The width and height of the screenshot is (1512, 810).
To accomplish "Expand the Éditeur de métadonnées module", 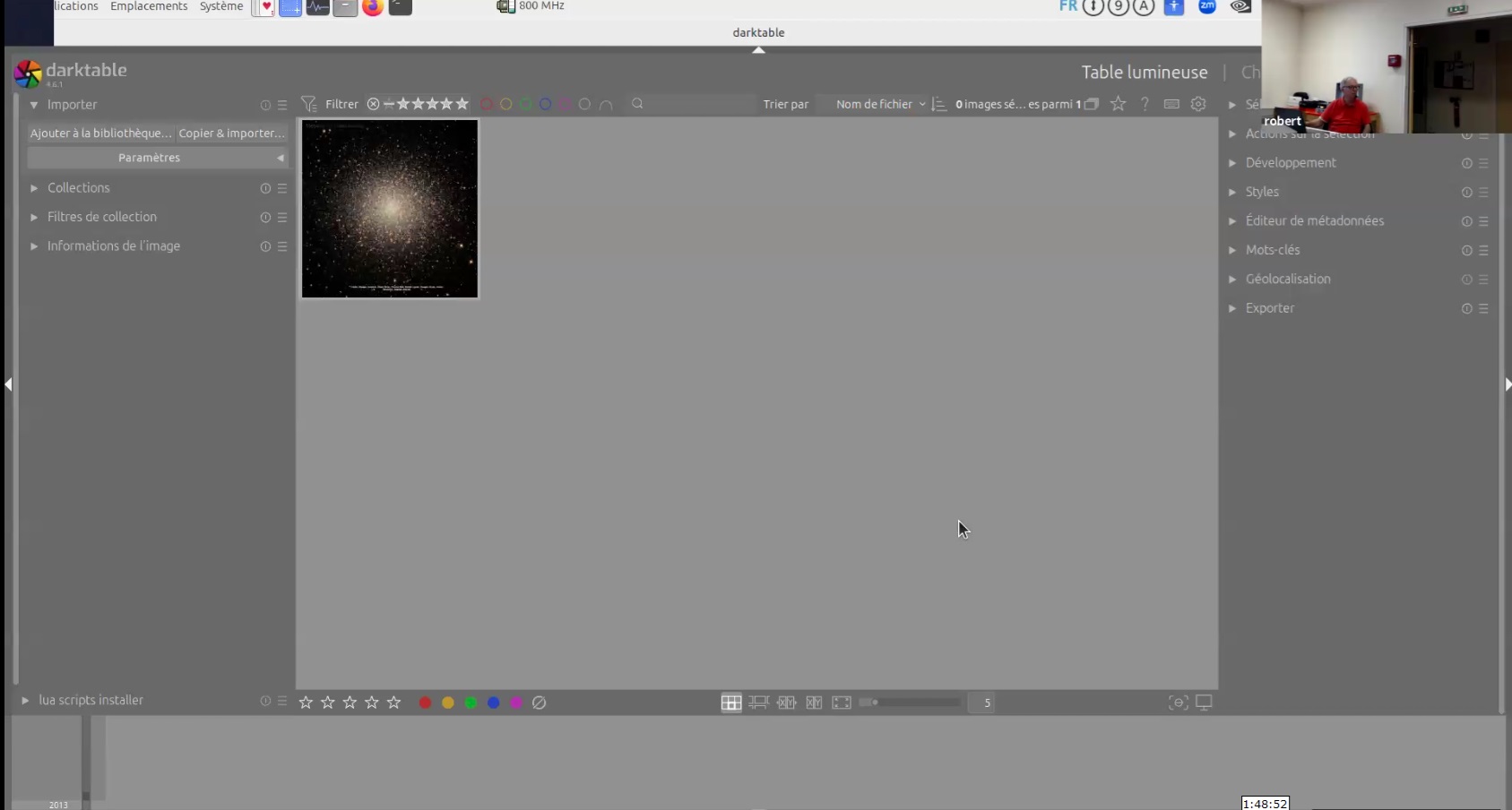I will click(1232, 221).
